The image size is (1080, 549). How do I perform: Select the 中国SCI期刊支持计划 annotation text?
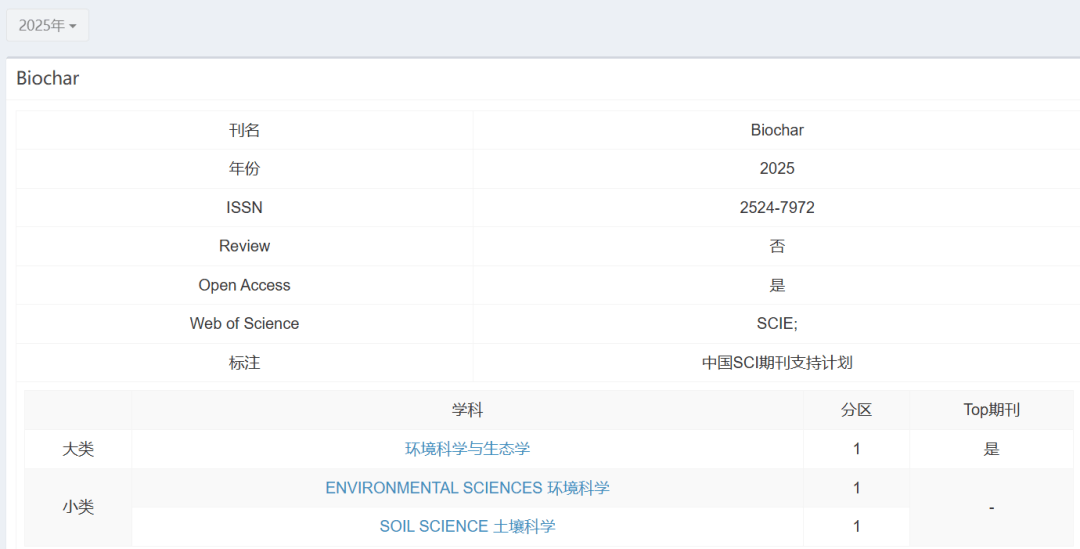pos(777,363)
